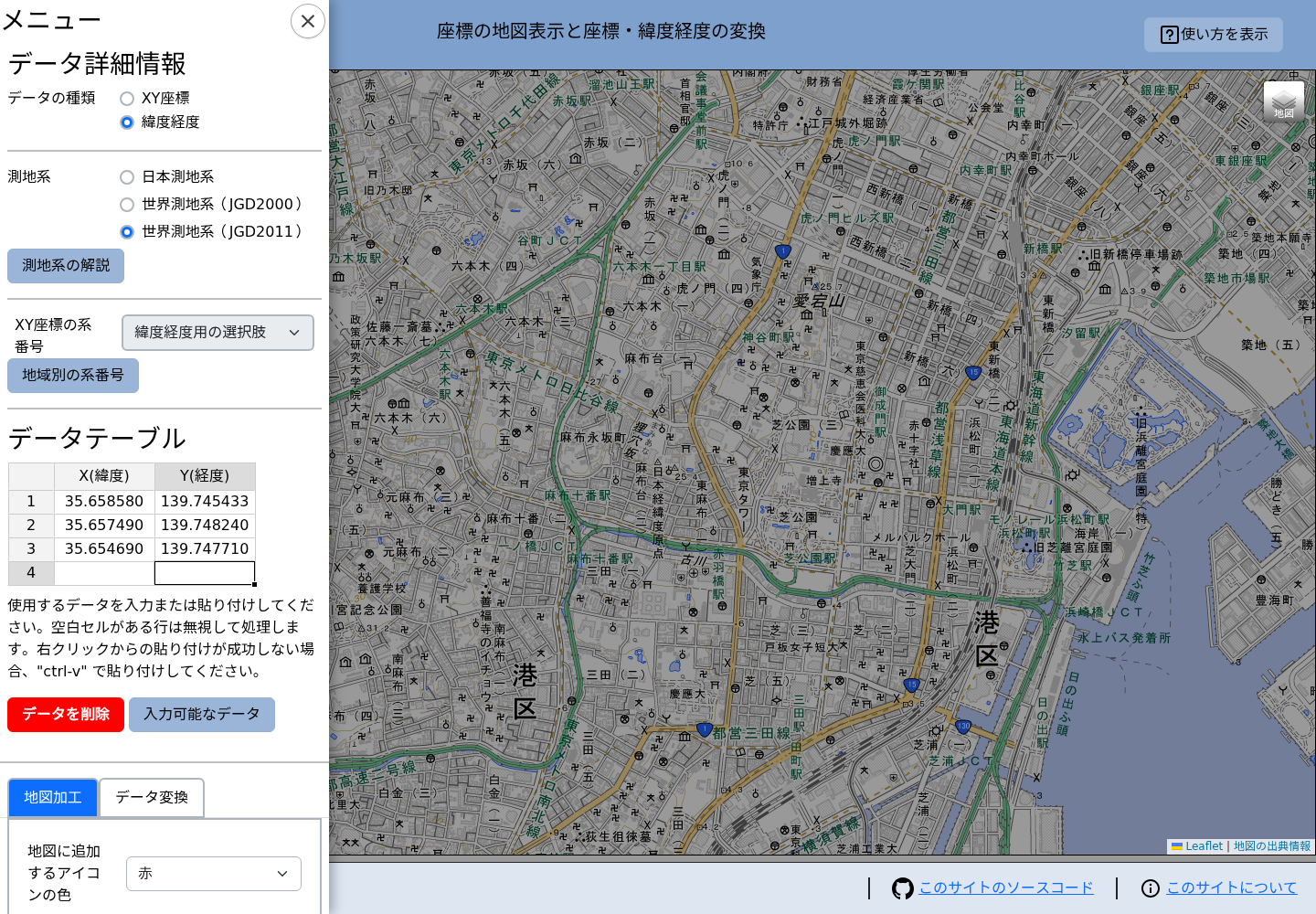Click the 地域別の系番号 button
Screen dimensions: 1316x914
73,376
